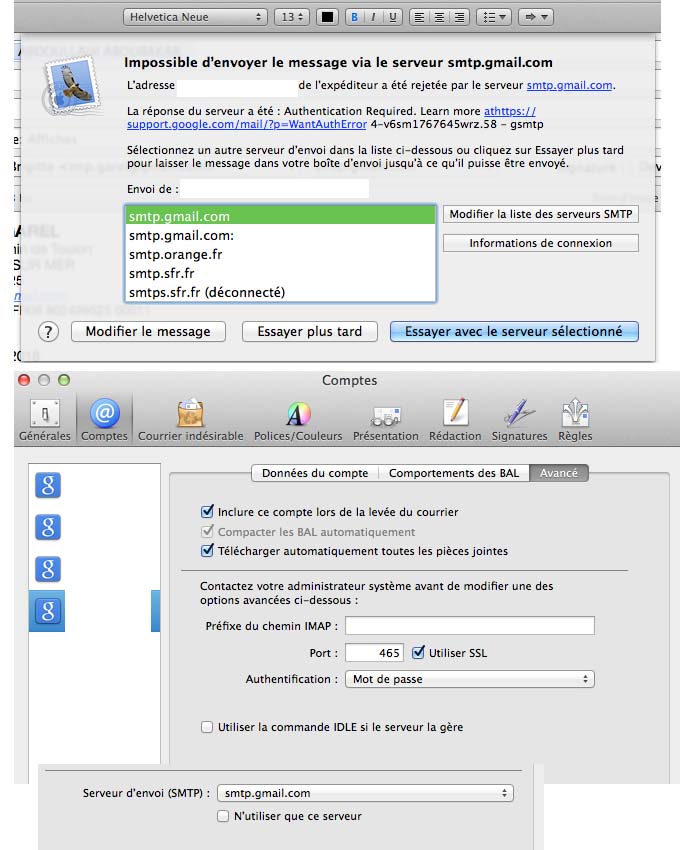Viewport: 680px width, 850px height.
Task: Expand the Authentification Mot de passe dropdown
Action: (469, 679)
